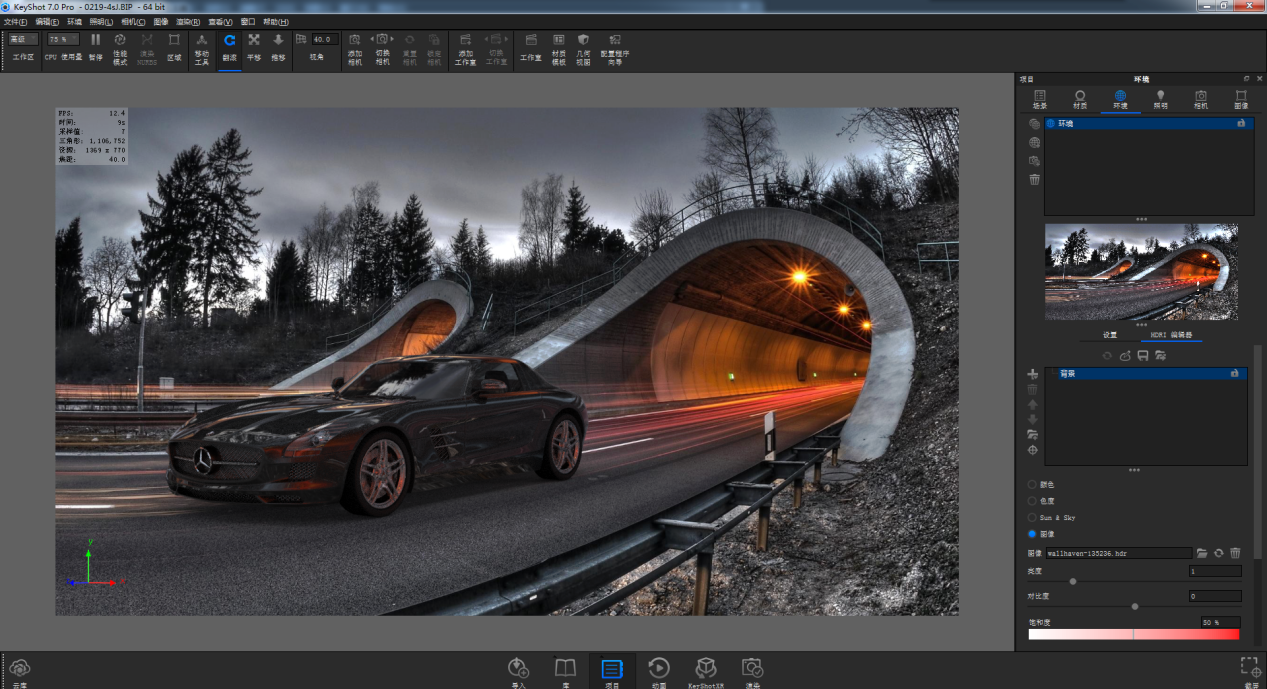Open the 动画 animation panel icon

(x=659, y=668)
